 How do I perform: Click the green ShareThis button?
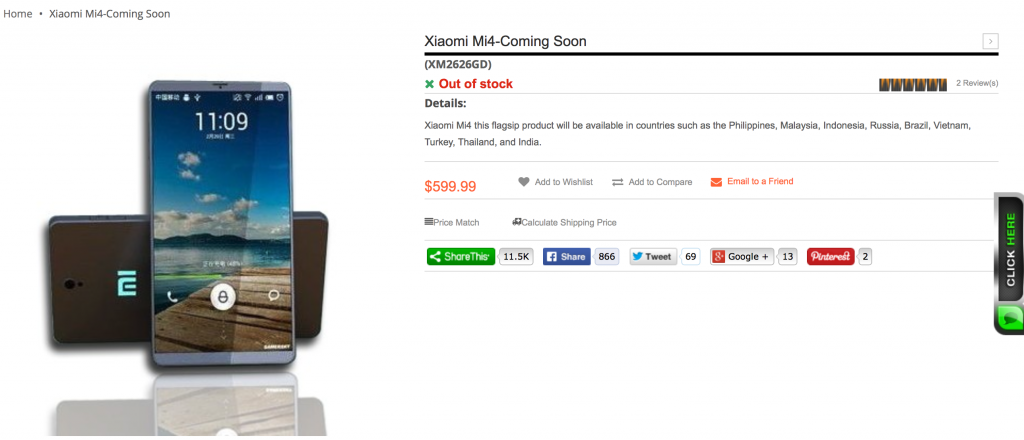click(461, 257)
